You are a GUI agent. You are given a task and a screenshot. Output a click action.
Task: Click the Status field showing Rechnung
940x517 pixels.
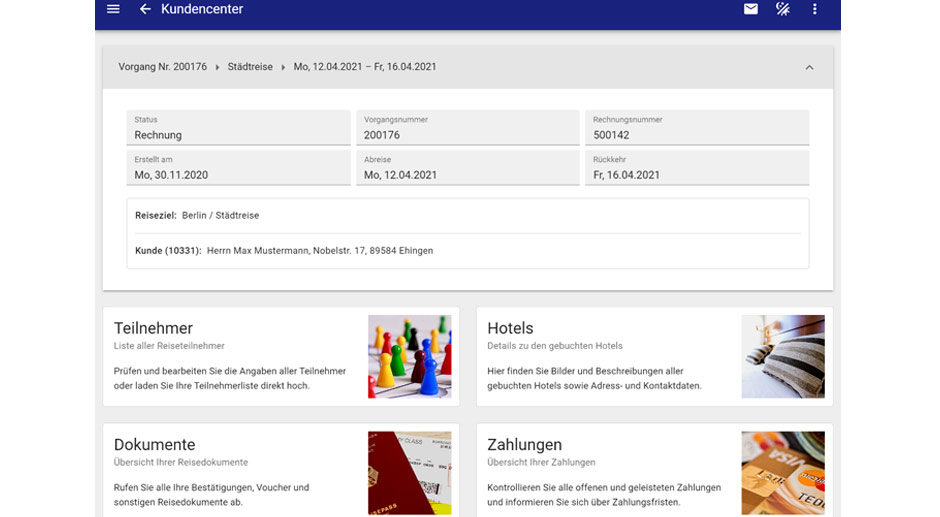238,129
